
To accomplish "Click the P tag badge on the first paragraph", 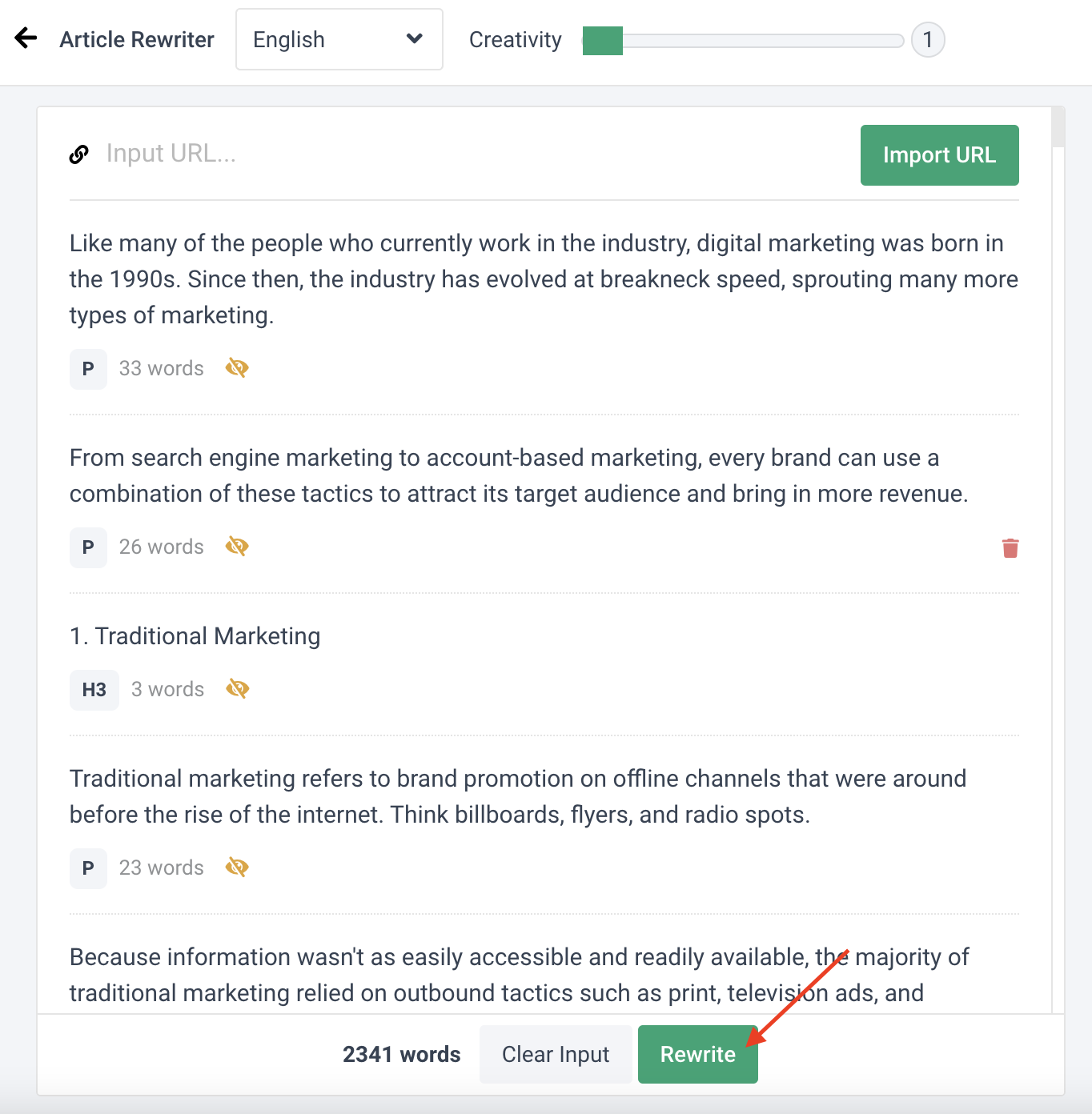I will 88,369.
